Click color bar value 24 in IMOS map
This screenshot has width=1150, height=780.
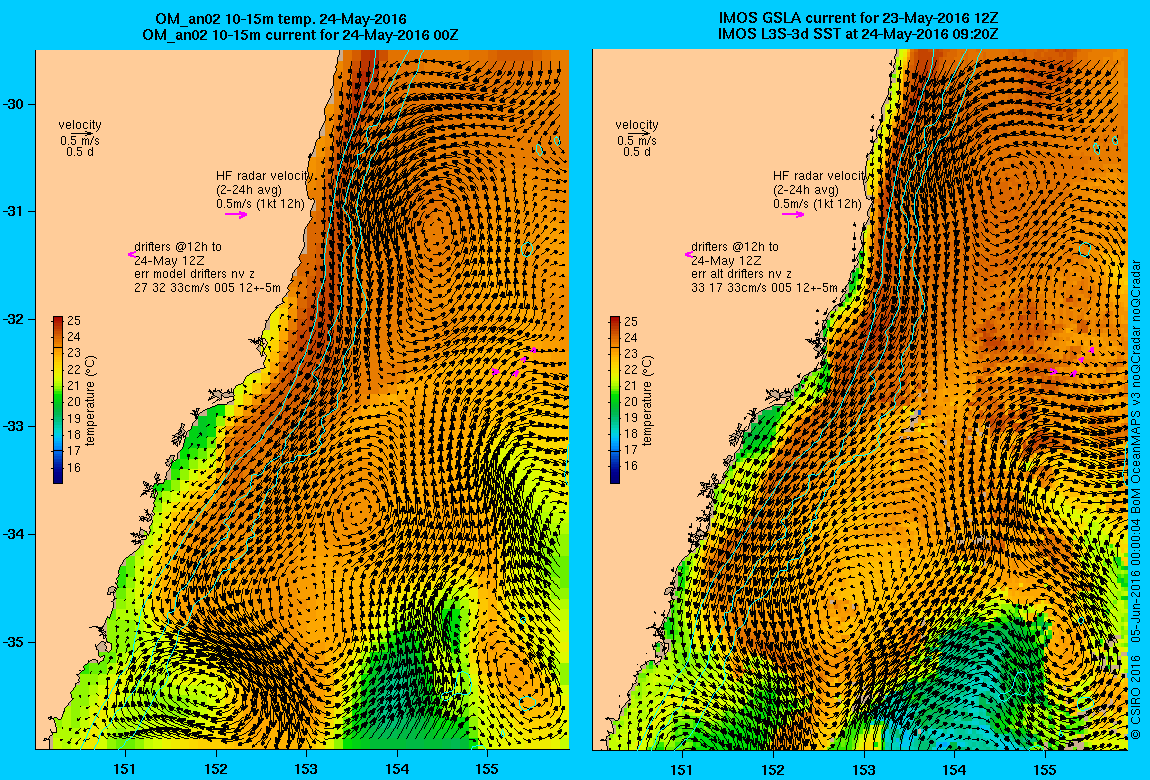click(631, 338)
